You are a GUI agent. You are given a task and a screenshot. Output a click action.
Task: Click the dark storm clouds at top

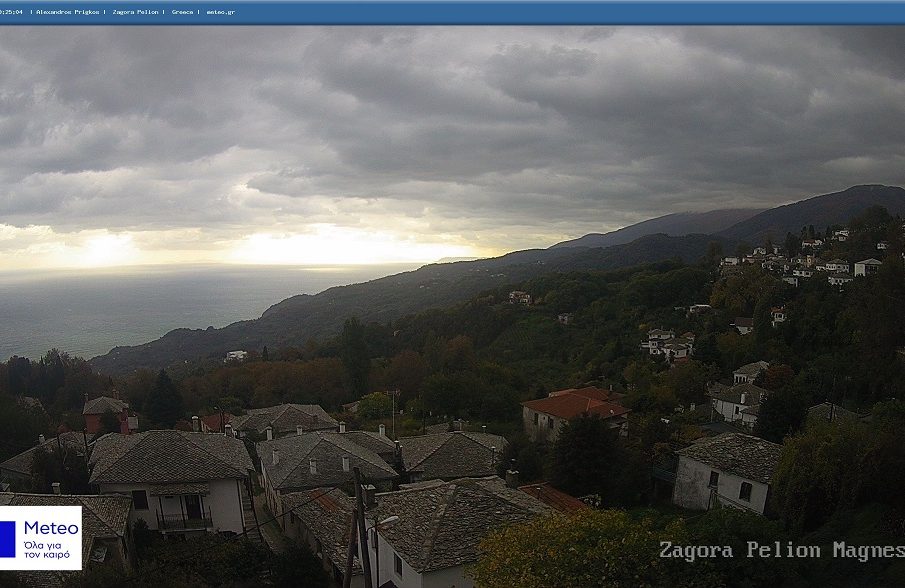[450, 90]
